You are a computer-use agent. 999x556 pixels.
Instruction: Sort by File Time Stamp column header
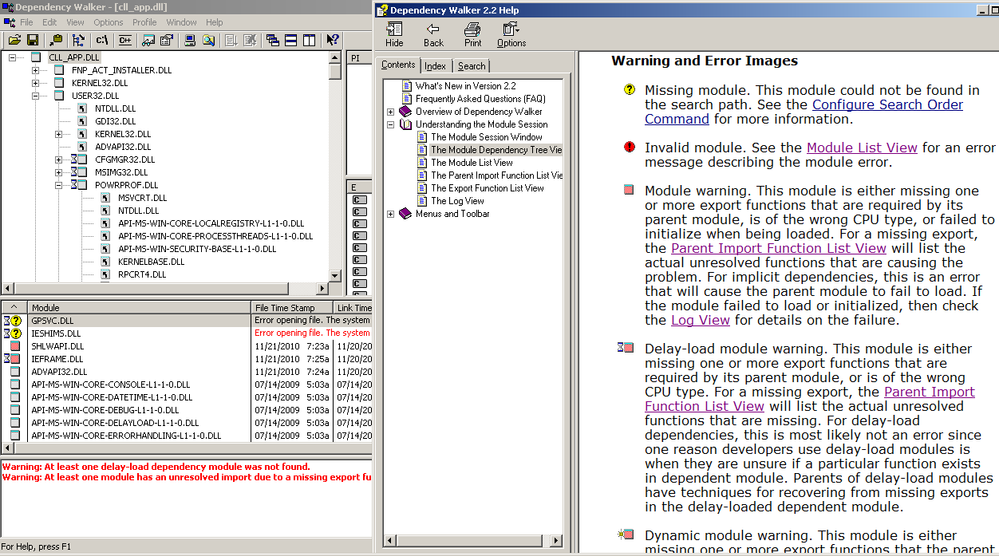[x=292, y=308]
